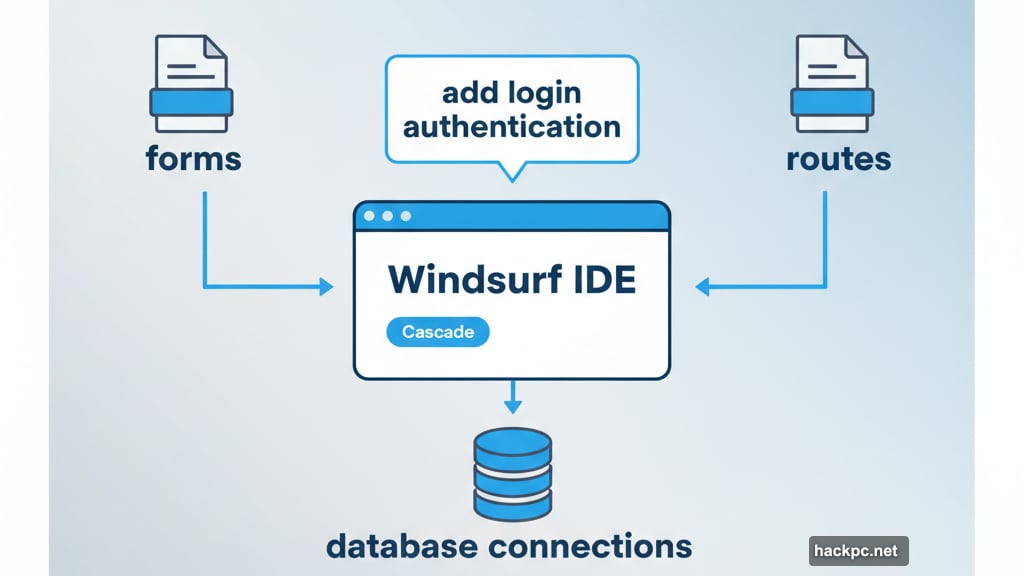1024x576 pixels.
Task: Expand the add login authentication speech bubble
Action: (x=512, y=108)
